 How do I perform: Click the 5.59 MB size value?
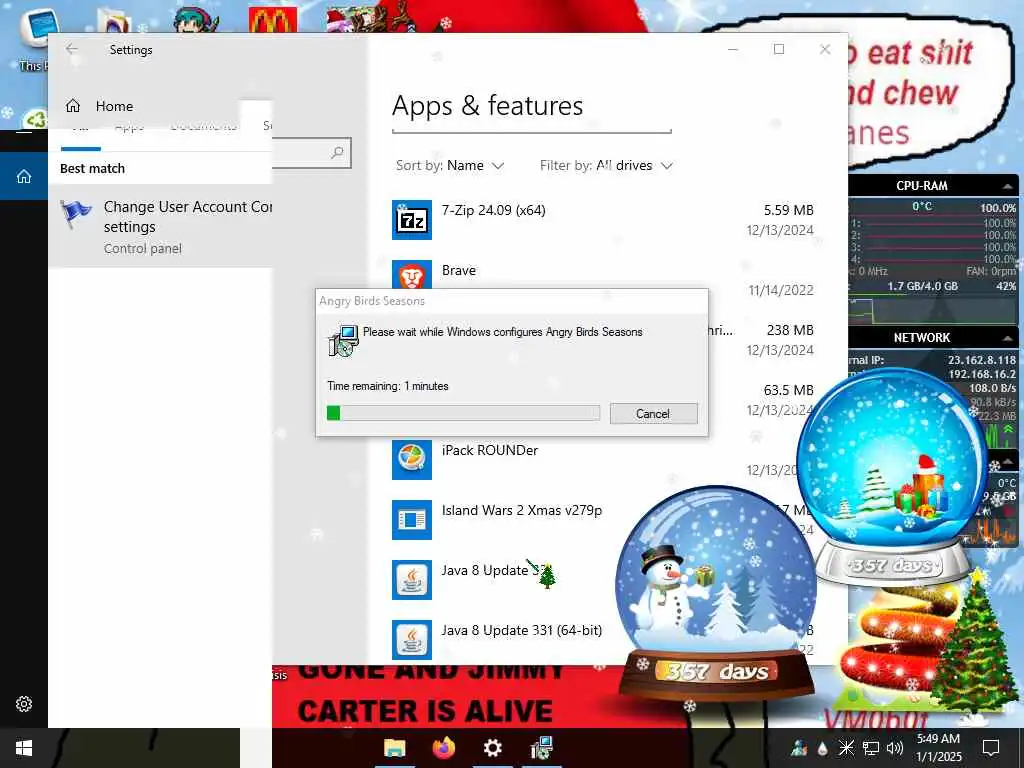[789, 210]
